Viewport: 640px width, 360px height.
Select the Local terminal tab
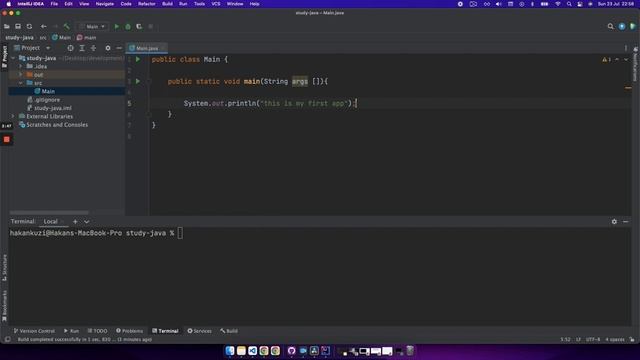point(51,222)
